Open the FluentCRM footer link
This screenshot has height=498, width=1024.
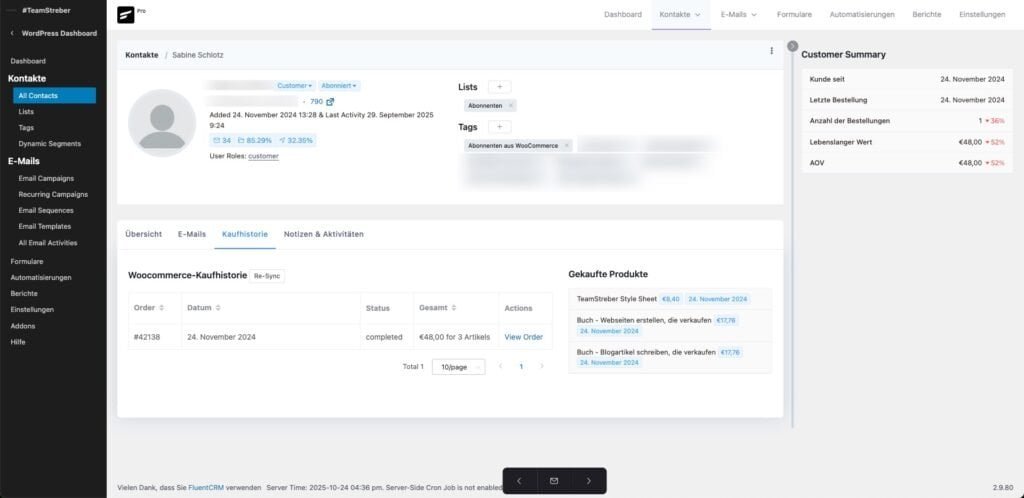pos(206,488)
